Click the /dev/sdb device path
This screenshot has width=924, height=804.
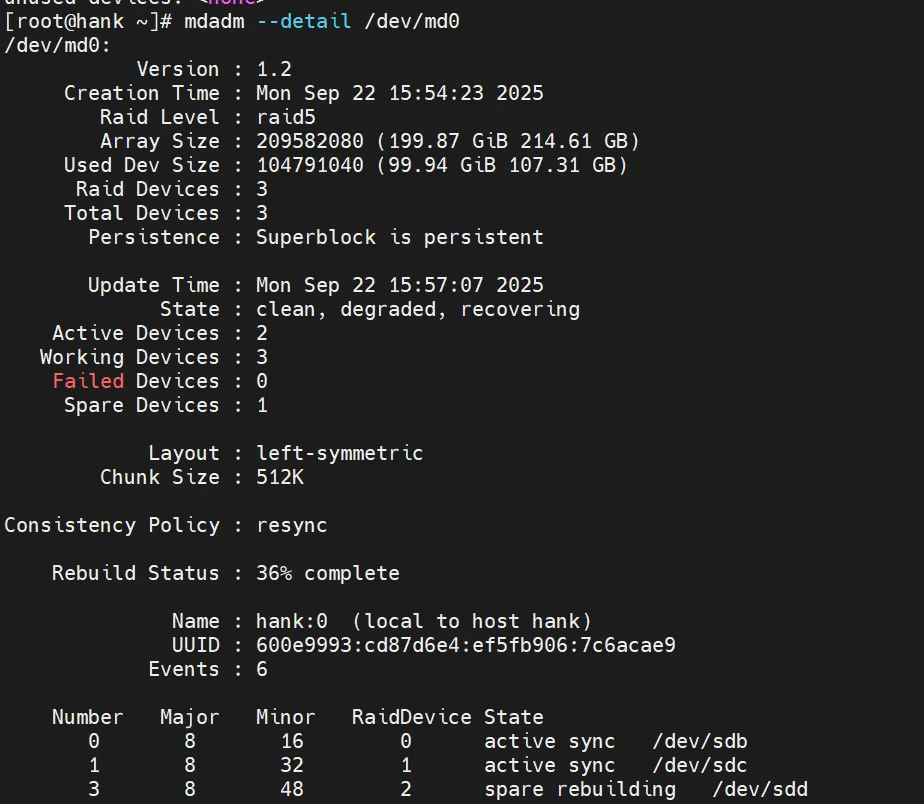700,741
